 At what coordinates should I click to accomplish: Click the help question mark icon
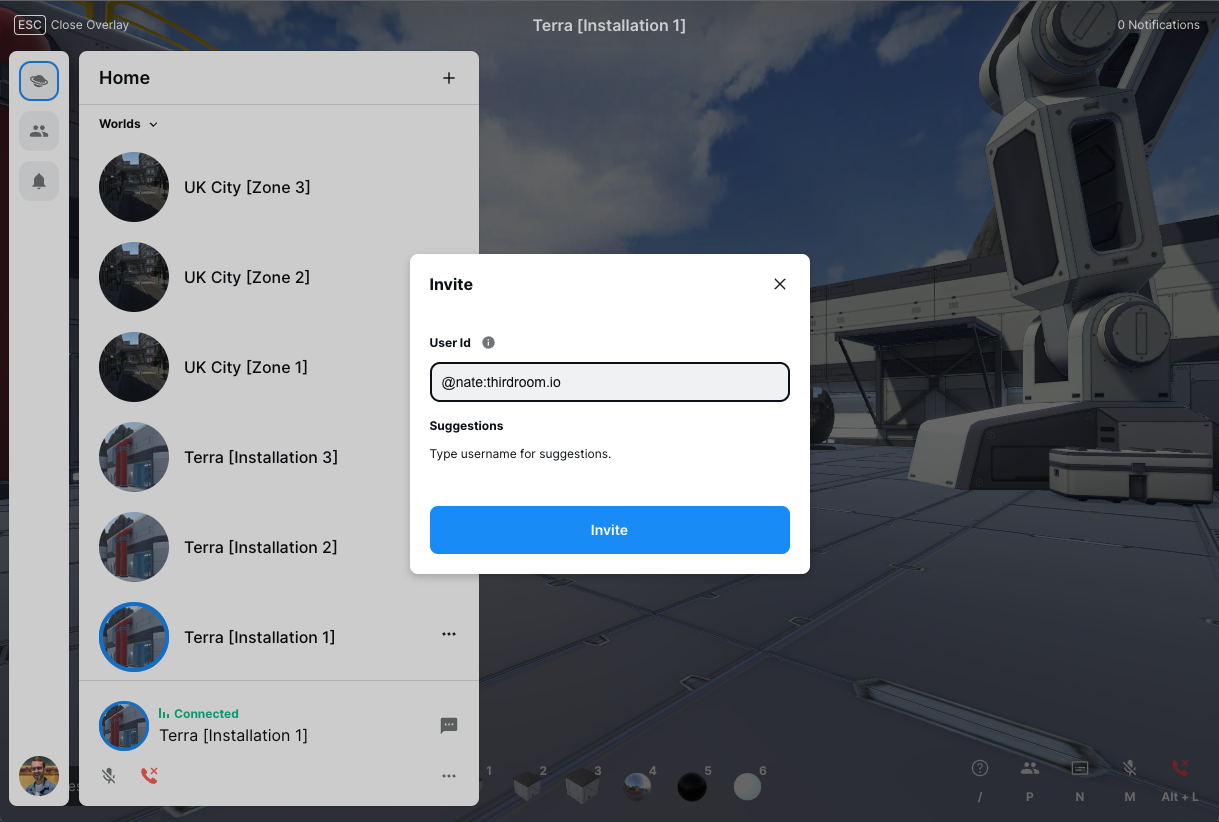coord(980,768)
